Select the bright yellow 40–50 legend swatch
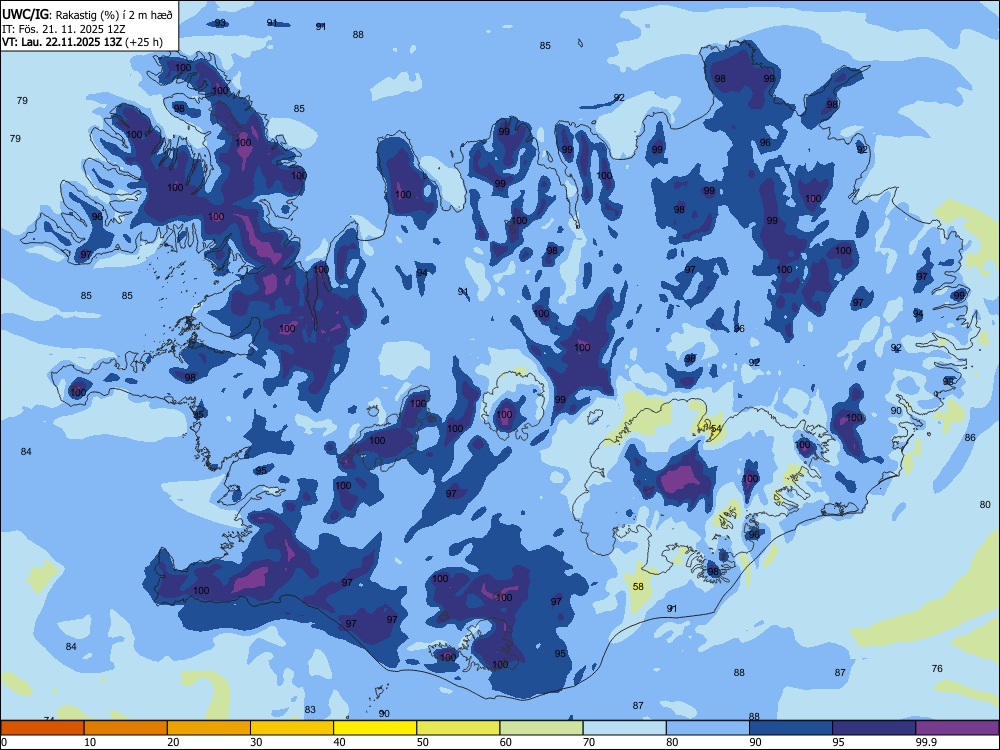 [375, 728]
